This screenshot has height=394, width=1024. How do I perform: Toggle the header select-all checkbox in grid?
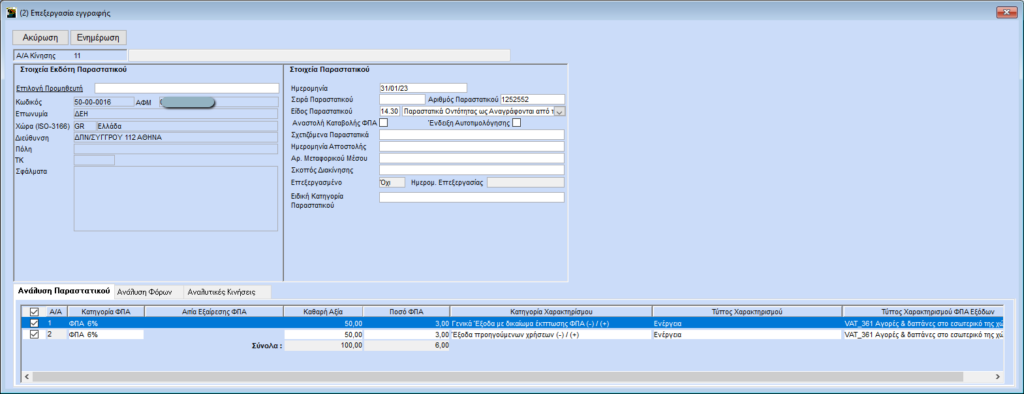click(x=34, y=312)
